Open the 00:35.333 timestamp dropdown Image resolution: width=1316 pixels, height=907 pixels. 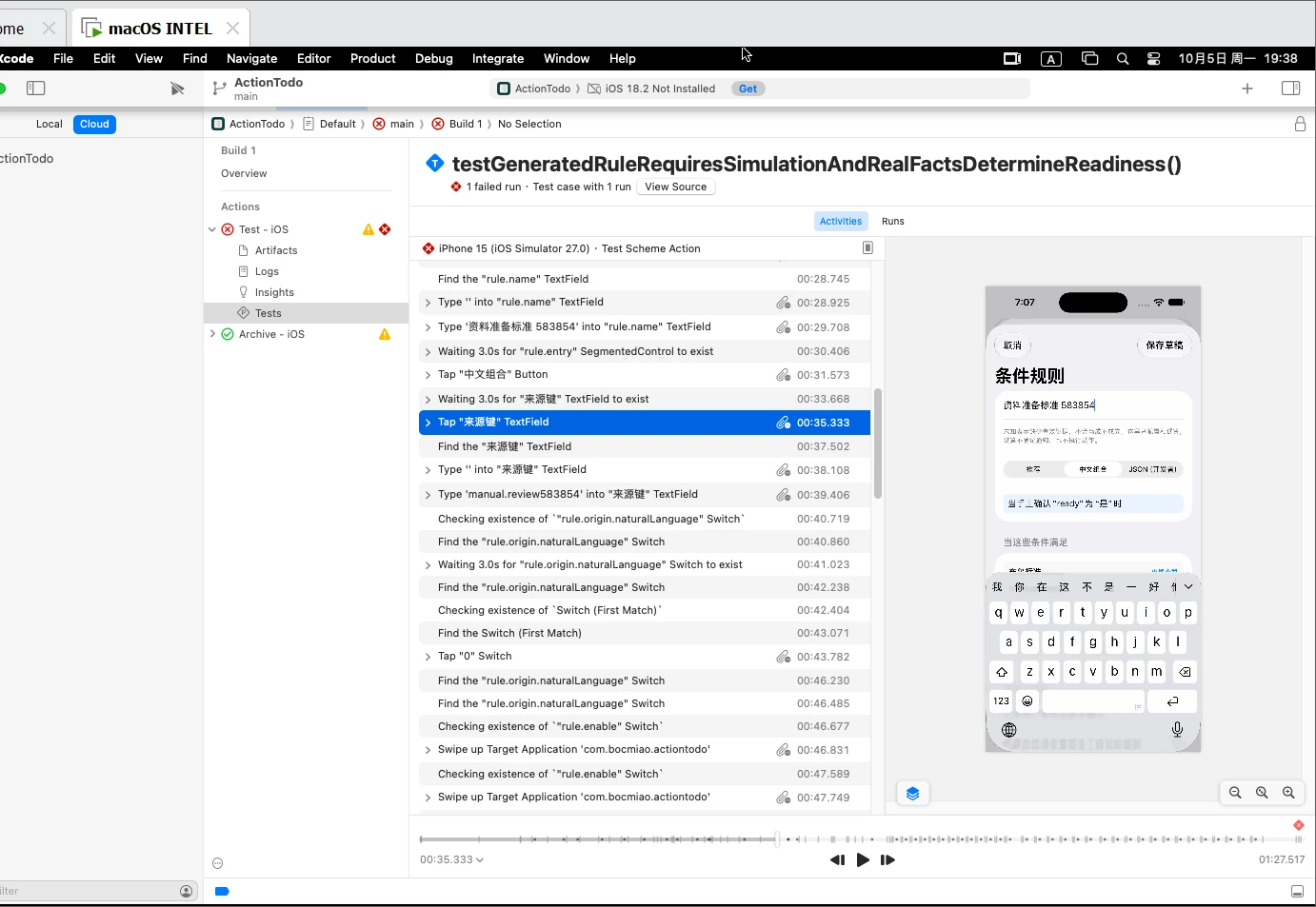[452, 859]
